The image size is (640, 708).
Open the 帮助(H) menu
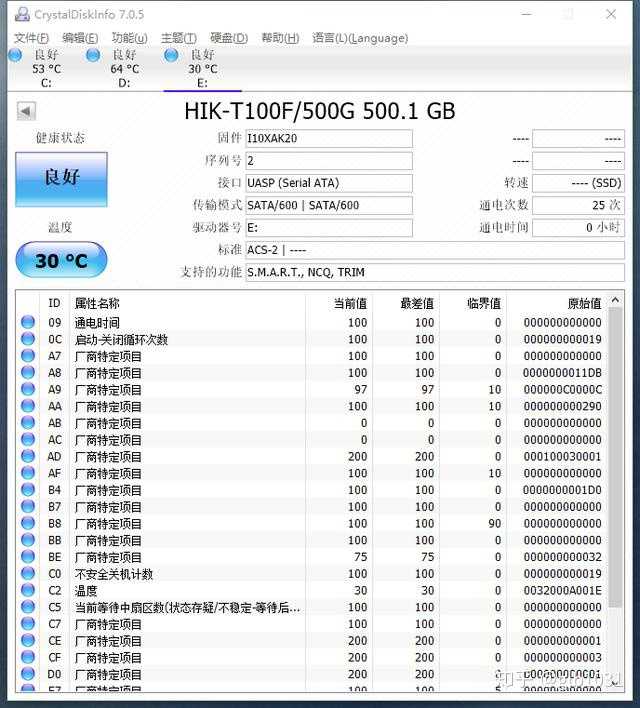[x=280, y=38]
